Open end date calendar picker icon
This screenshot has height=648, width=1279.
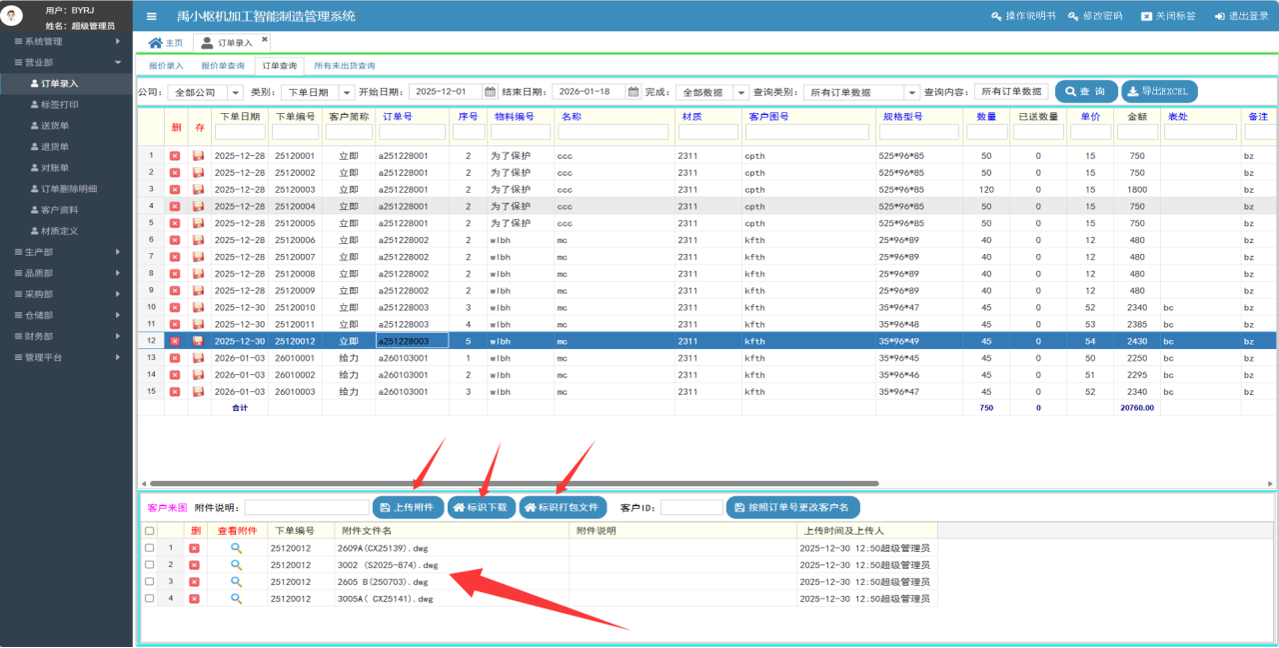point(633,92)
